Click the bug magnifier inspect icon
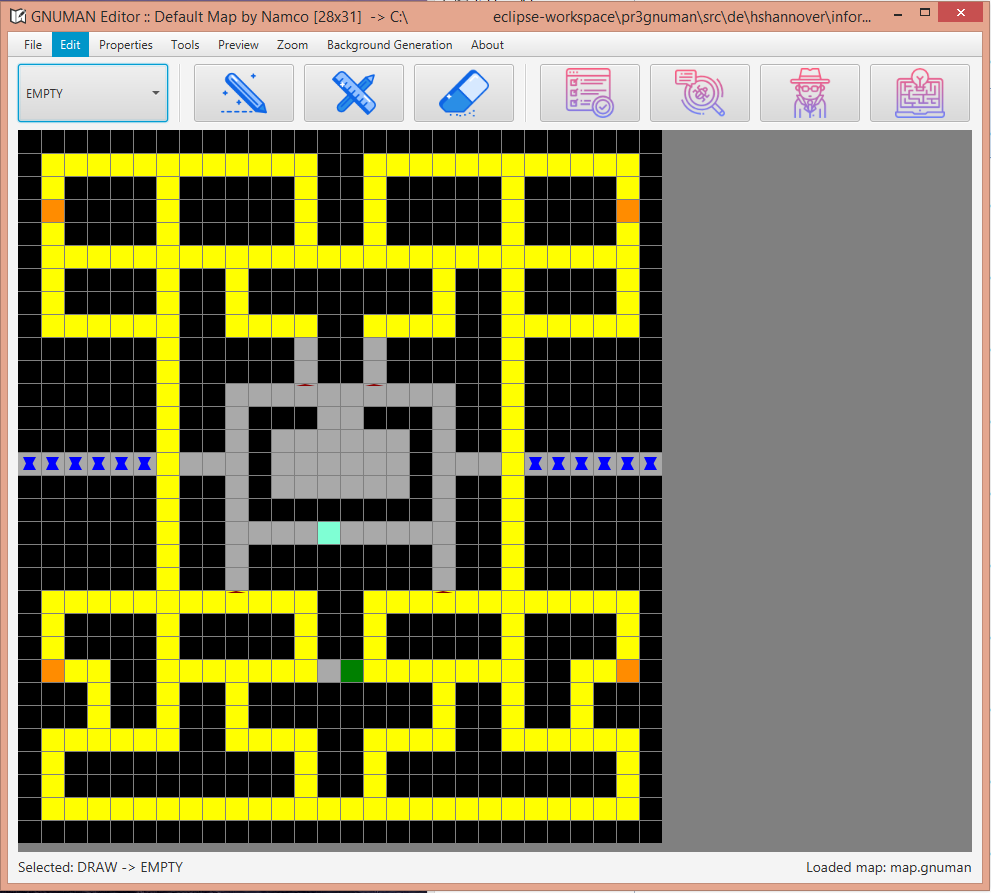This screenshot has width=991, height=893. point(700,93)
